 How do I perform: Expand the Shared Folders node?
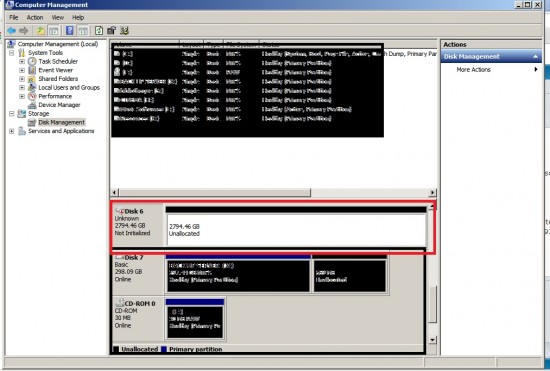point(22,79)
